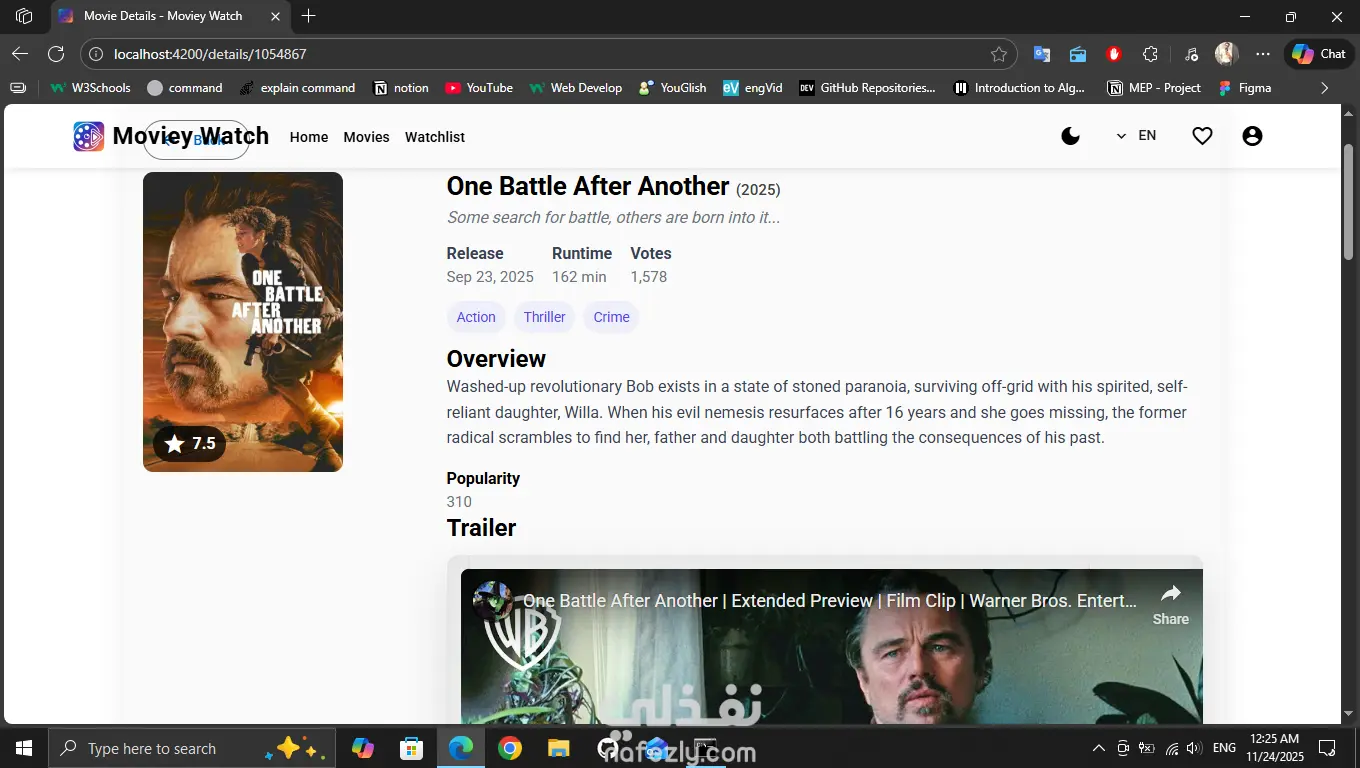Open the EN language dropdown
The image size is (1360, 768).
coord(1136,136)
